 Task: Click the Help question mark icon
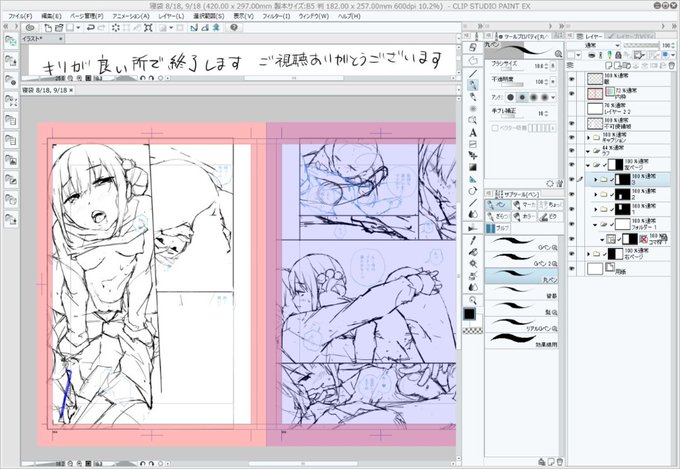point(234,28)
